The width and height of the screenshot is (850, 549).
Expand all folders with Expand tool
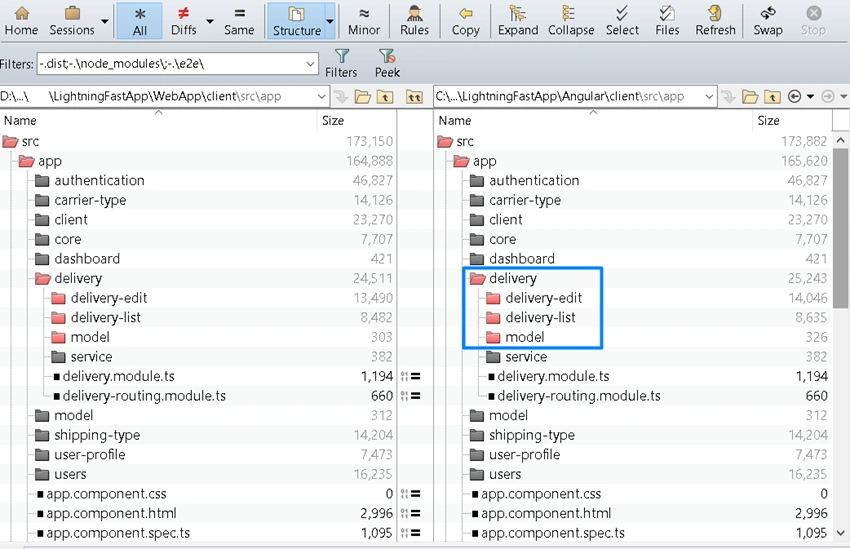[518, 21]
